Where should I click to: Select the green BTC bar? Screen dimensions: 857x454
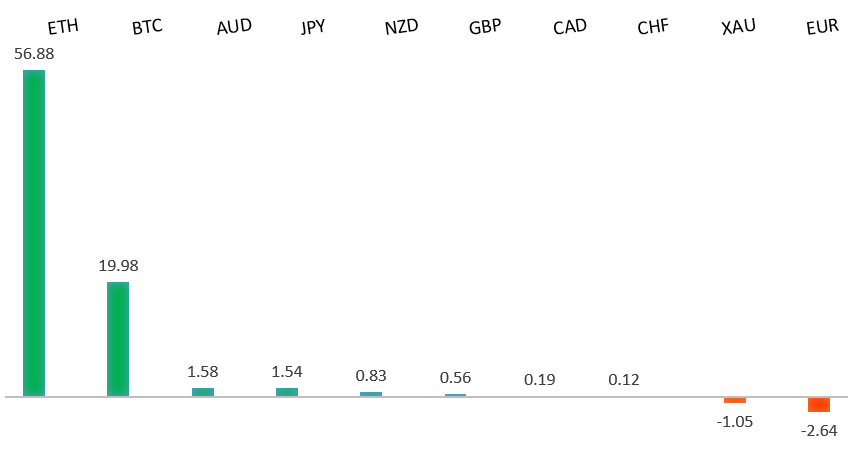(118, 339)
